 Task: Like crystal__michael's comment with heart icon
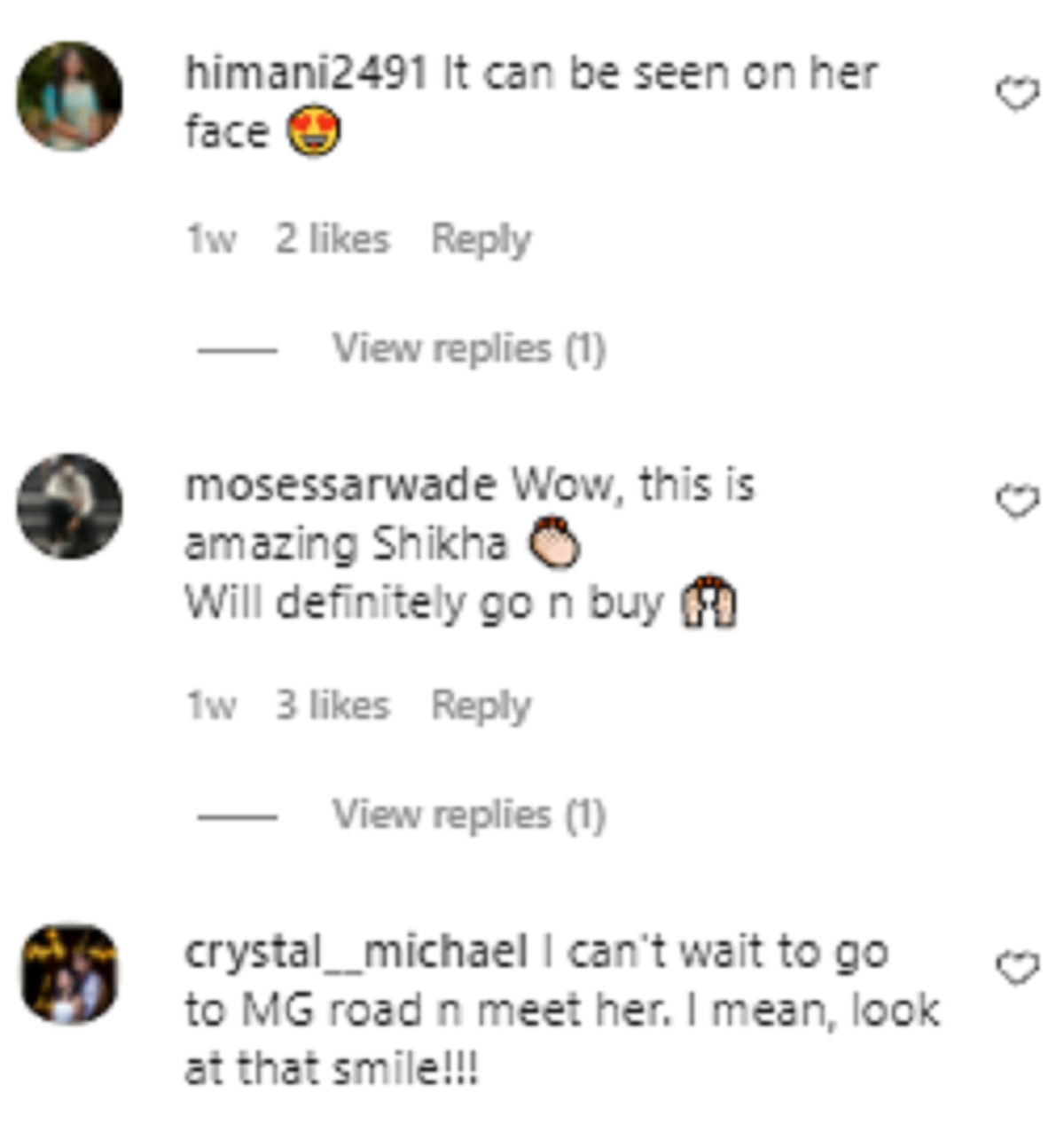click(1018, 968)
